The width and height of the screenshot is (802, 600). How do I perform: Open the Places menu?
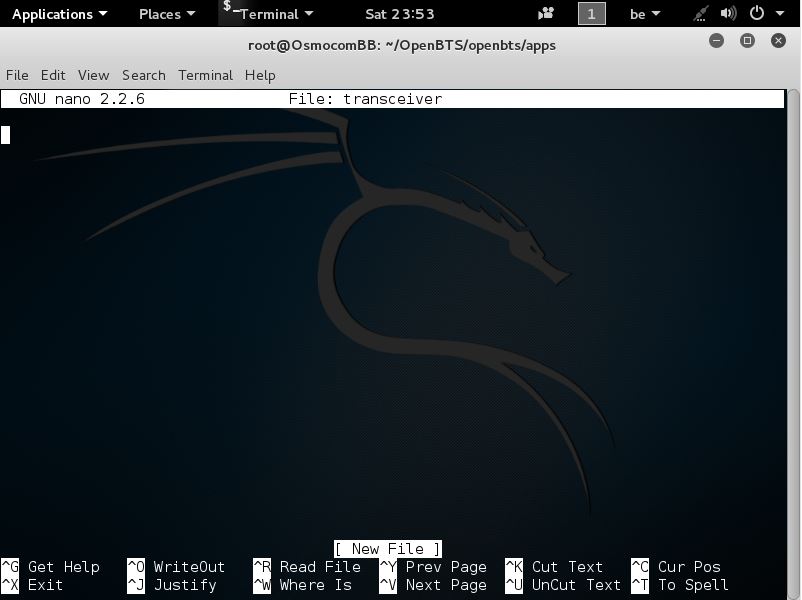pyautogui.click(x=167, y=14)
